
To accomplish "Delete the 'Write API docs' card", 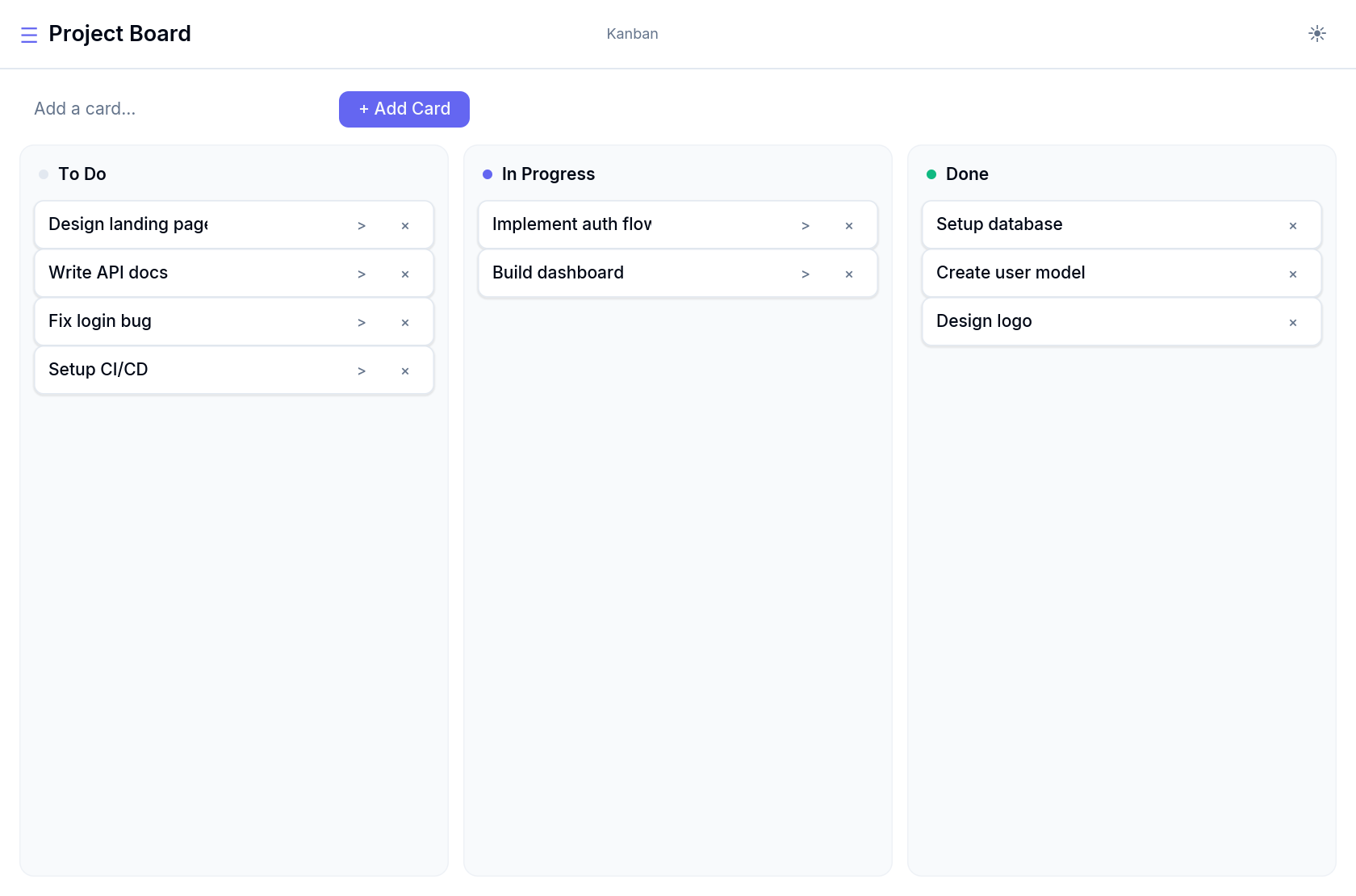I will click(x=405, y=274).
